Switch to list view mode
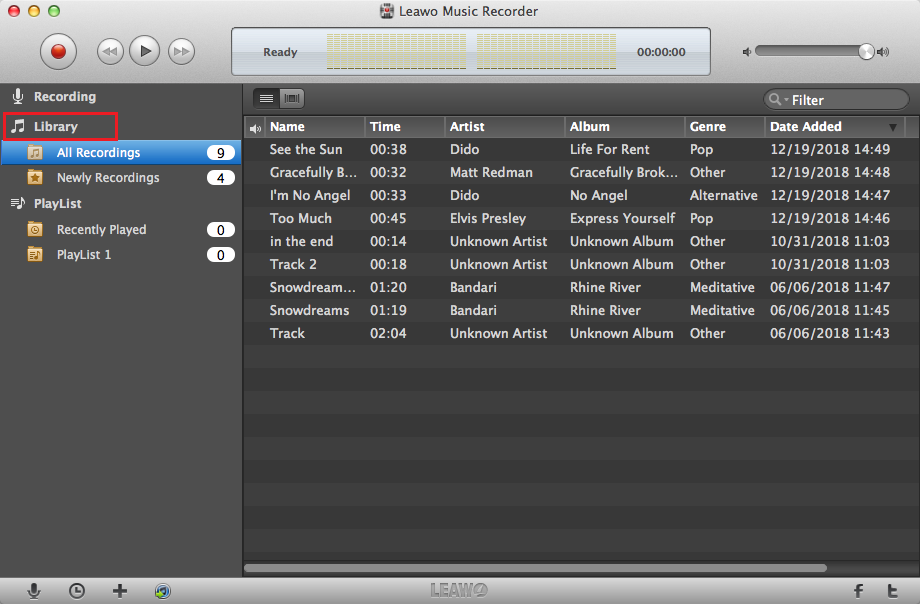920x604 pixels. (266, 98)
